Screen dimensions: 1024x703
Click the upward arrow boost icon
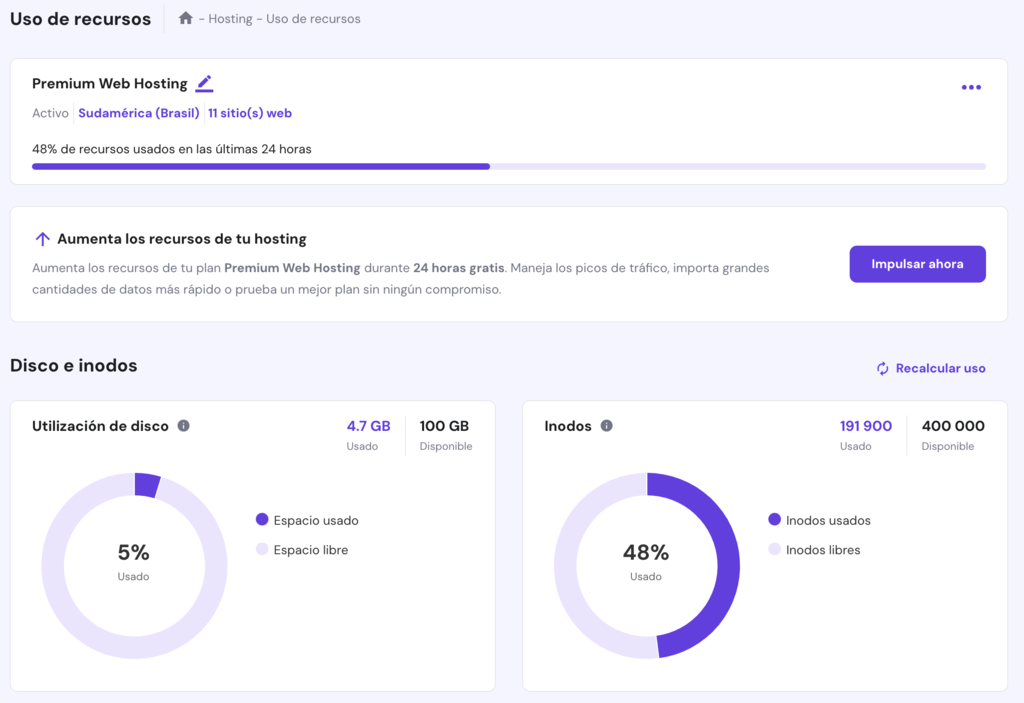[42, 240]
